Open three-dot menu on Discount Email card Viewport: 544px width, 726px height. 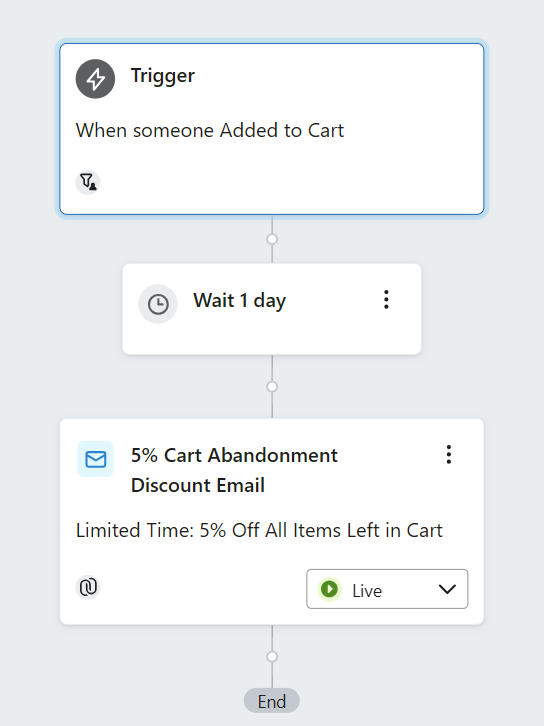[449, 455]
